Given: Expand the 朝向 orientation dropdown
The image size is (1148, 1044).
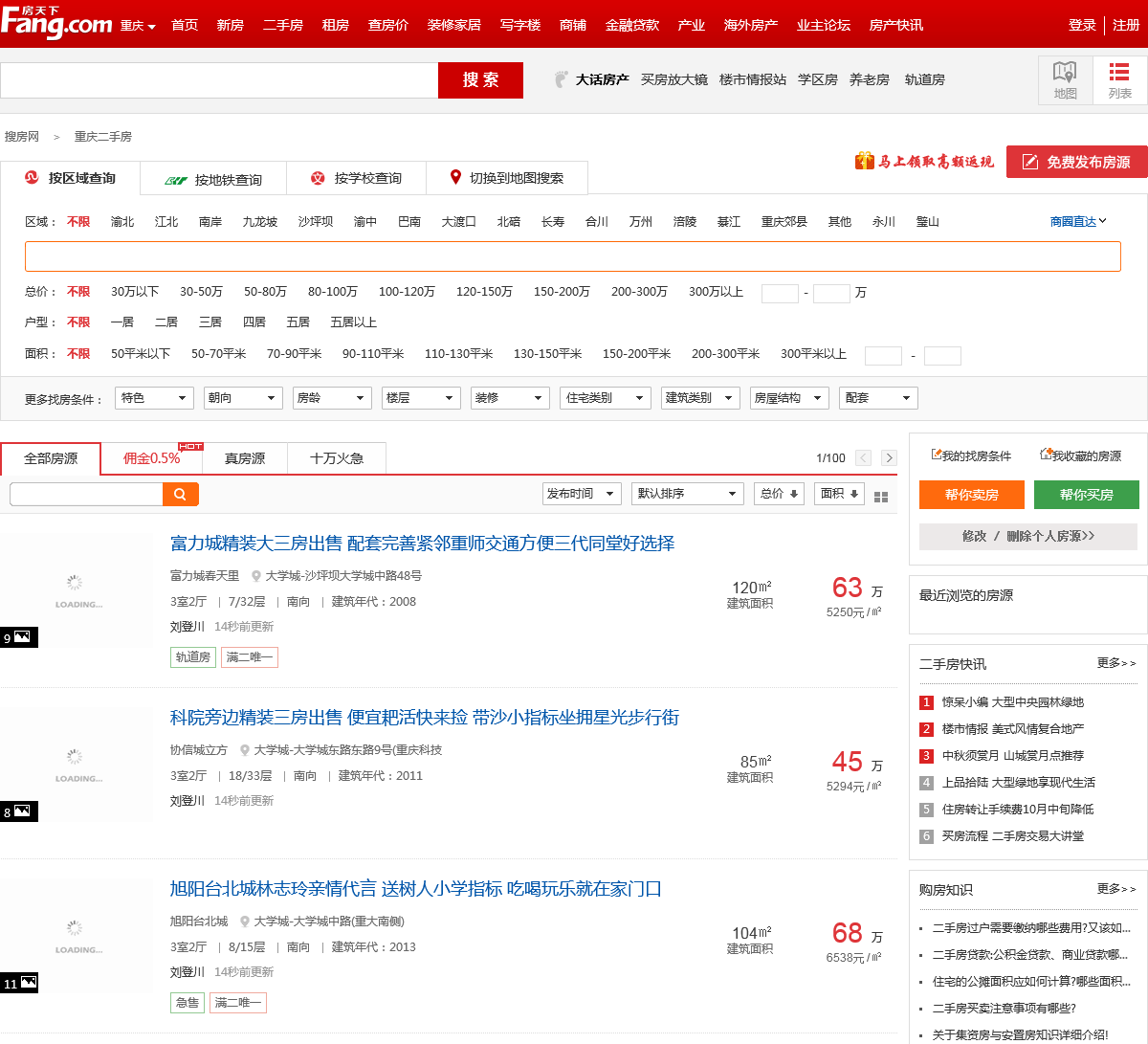Looking at the screenshot, I should [x=243, y=398].
